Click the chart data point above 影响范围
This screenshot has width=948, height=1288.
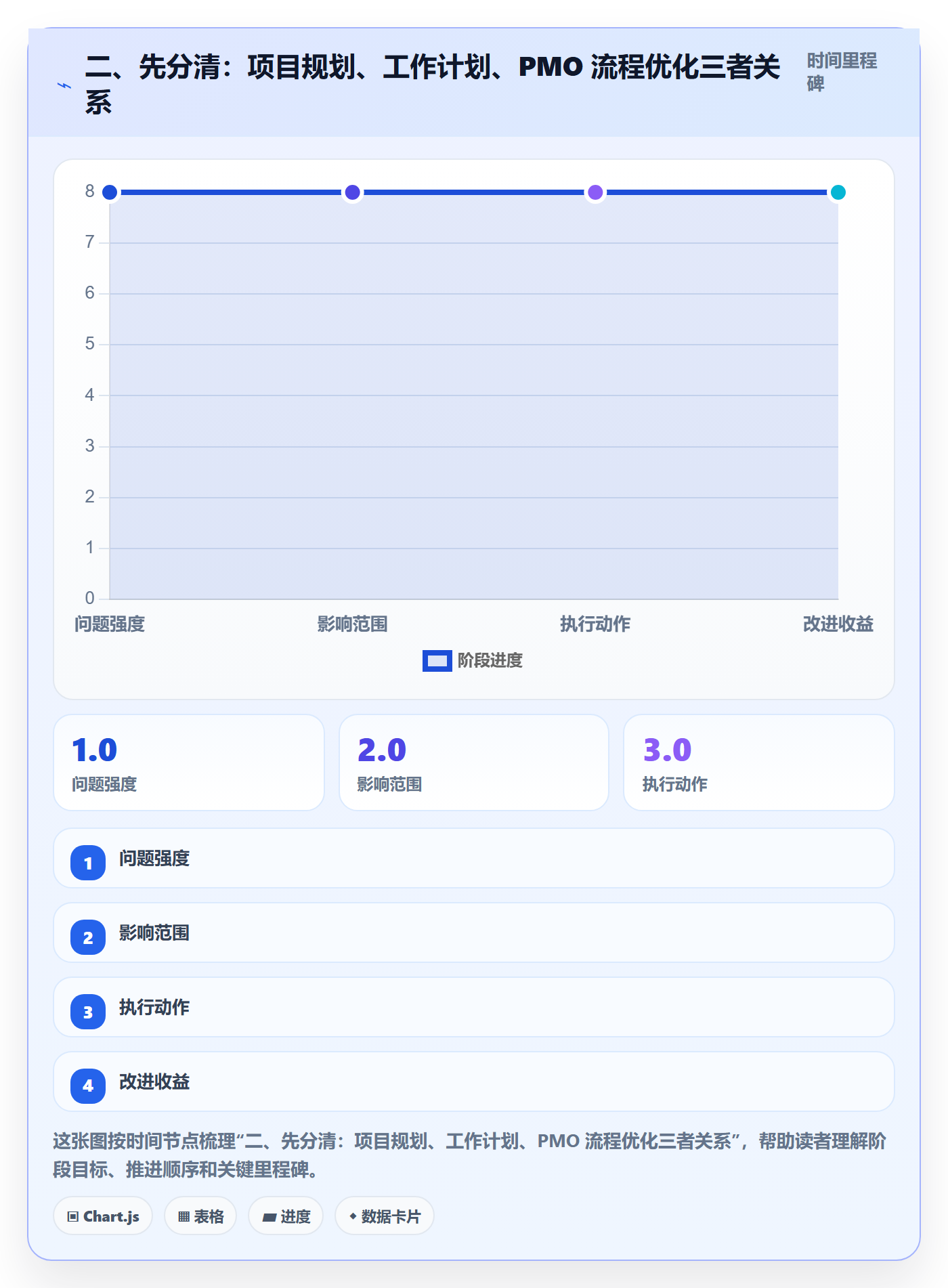353,192
